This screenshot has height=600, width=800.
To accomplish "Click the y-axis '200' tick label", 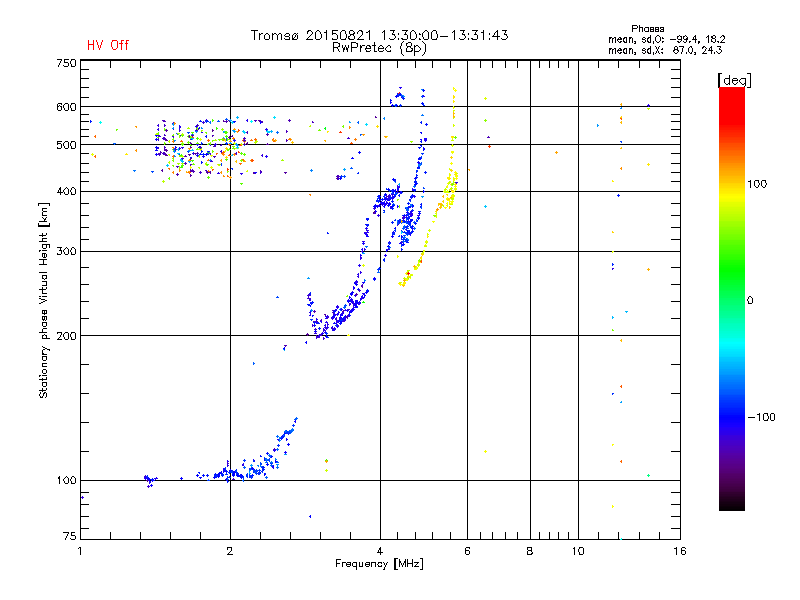I will [66, 336].
